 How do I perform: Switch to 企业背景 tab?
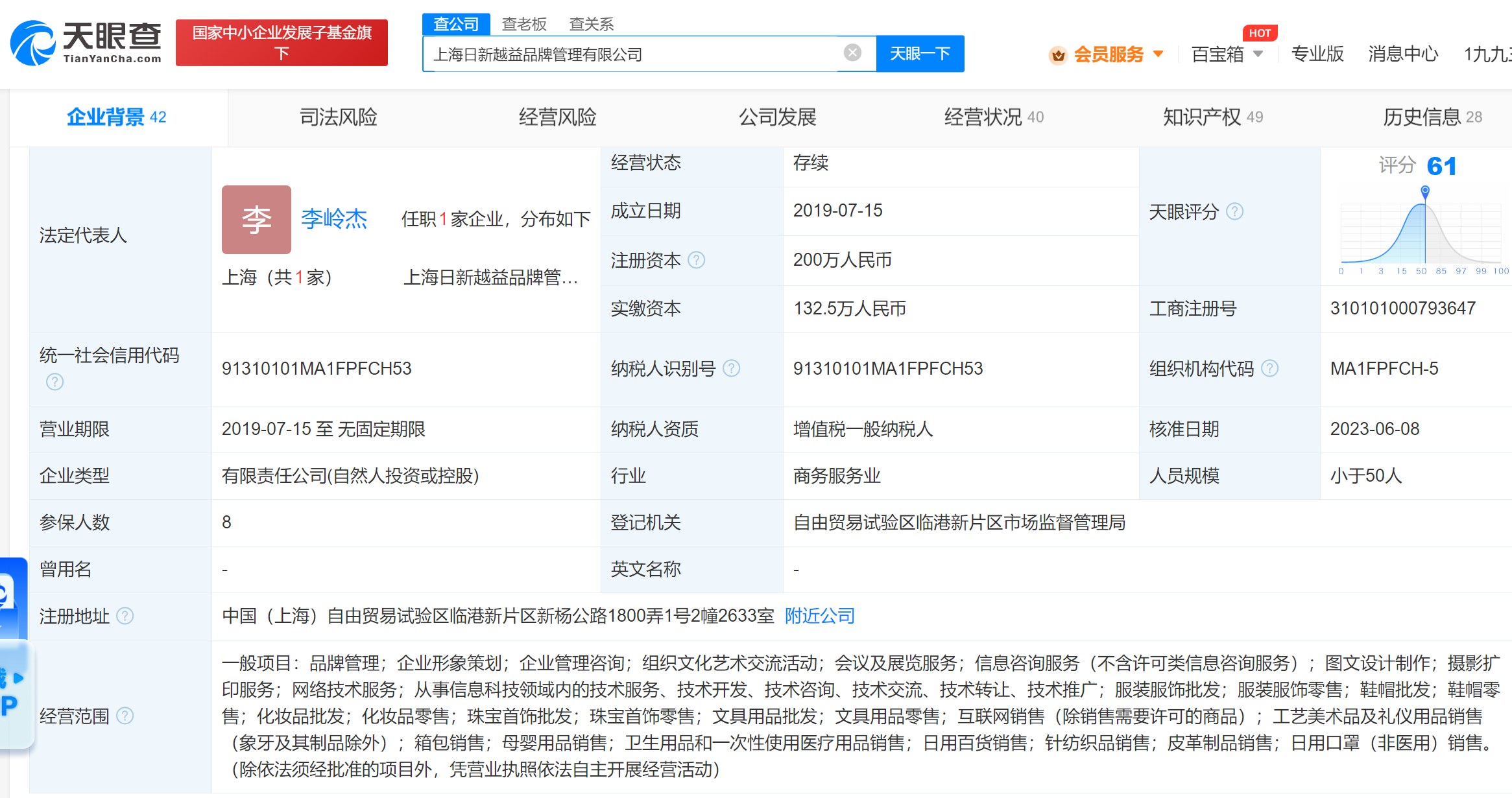coord(117,117)
